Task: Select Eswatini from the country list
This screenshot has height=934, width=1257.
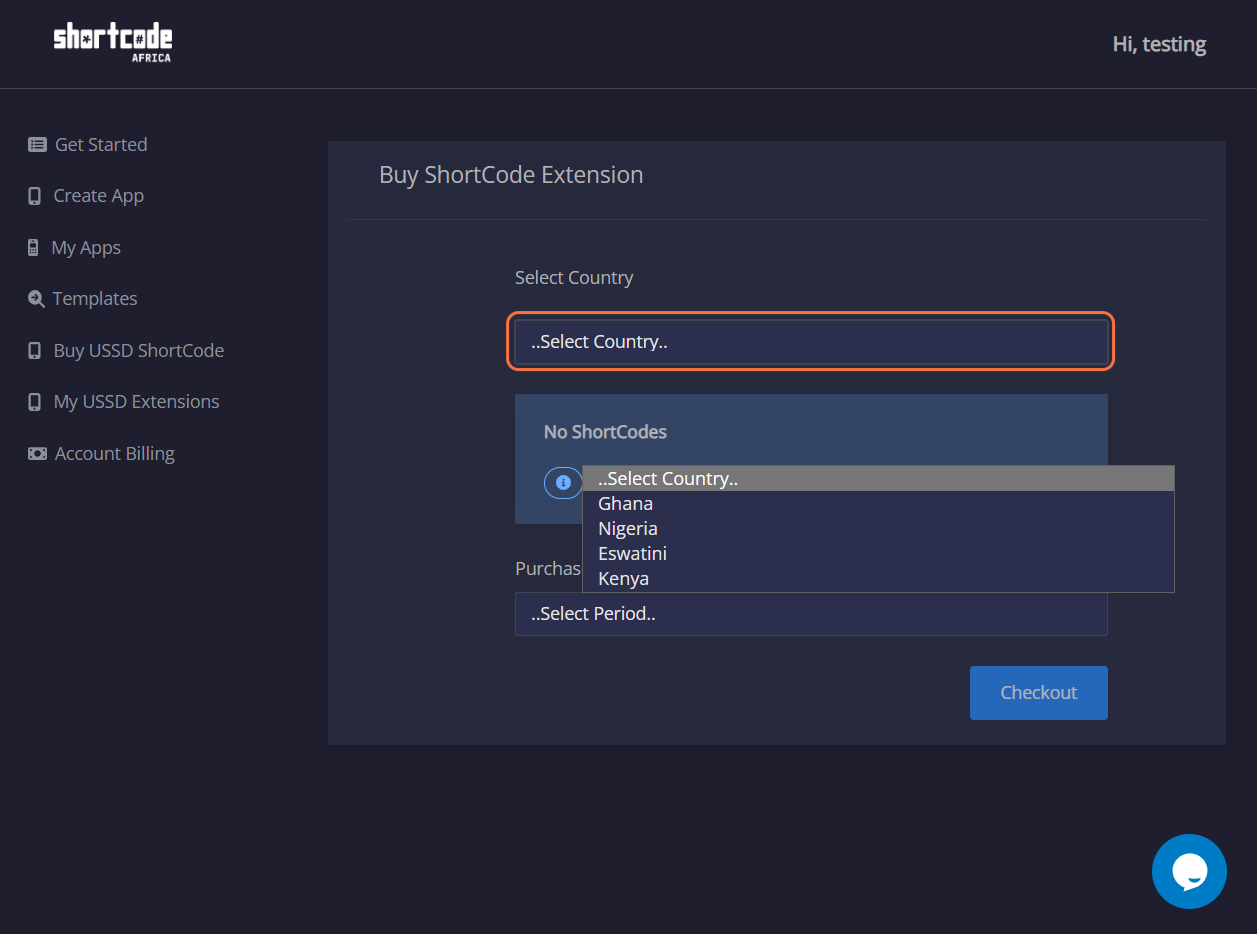Action: [x=878, y=554]
